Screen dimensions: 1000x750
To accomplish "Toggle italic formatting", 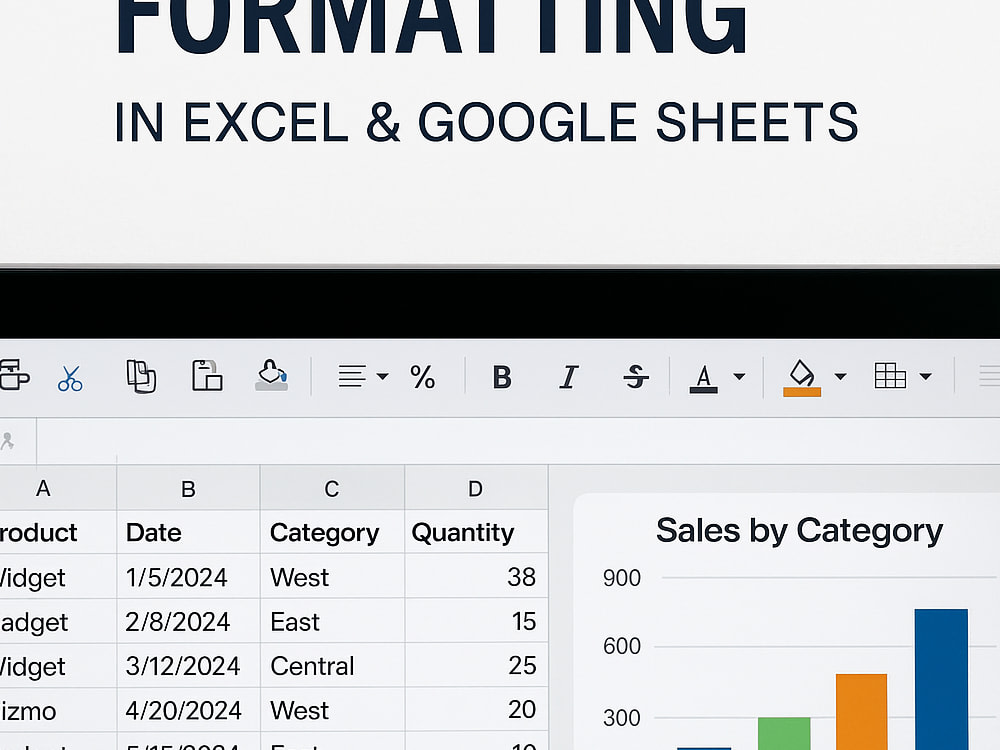I will tap(568, 377).
